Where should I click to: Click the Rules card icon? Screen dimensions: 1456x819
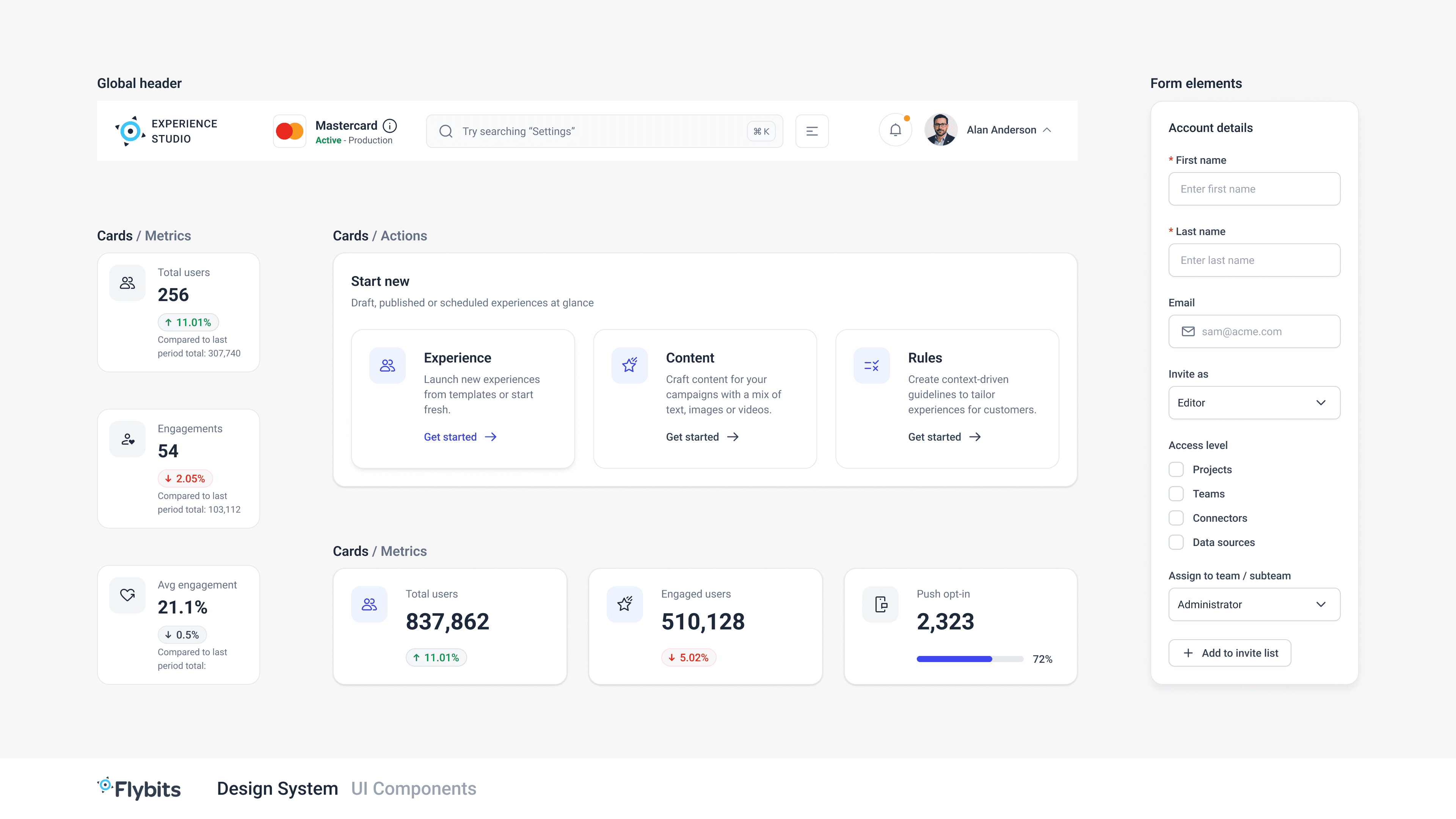click(x=871, y=366)
